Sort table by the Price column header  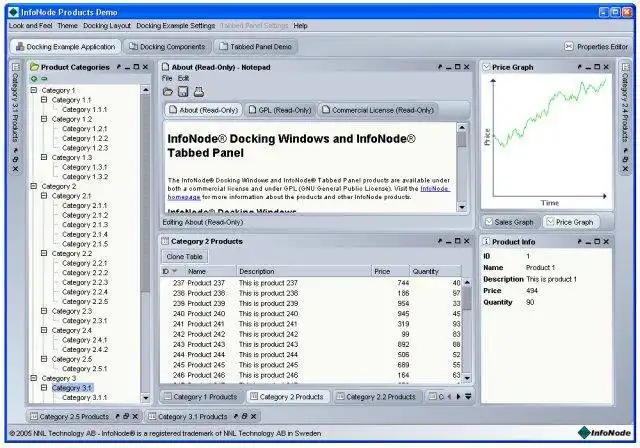tap(390, 271)
